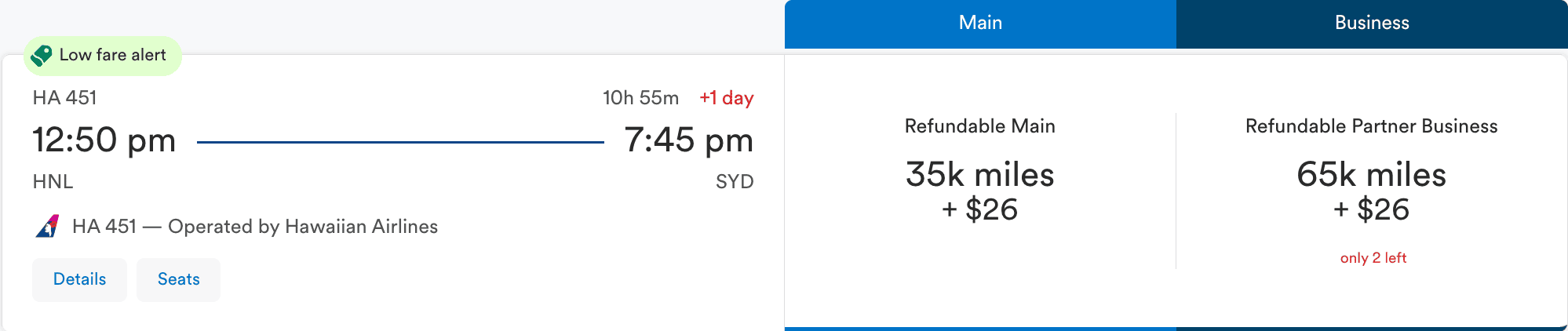This screenshot has width=1568, height=331.
Task: Click the 'Operated by Hawaiian Airlines' text
Action: click(303, 227)
